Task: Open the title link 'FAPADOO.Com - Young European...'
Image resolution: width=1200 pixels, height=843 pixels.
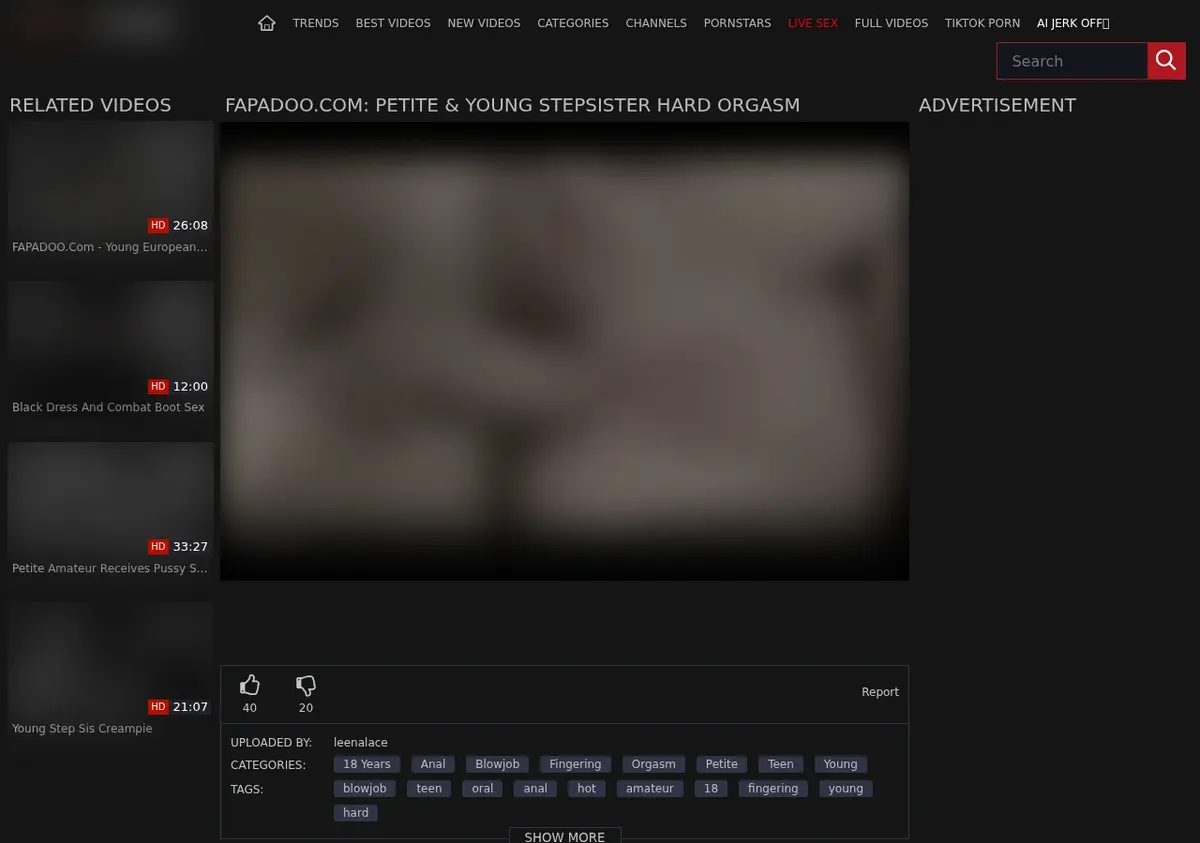Action: point(110,247)
